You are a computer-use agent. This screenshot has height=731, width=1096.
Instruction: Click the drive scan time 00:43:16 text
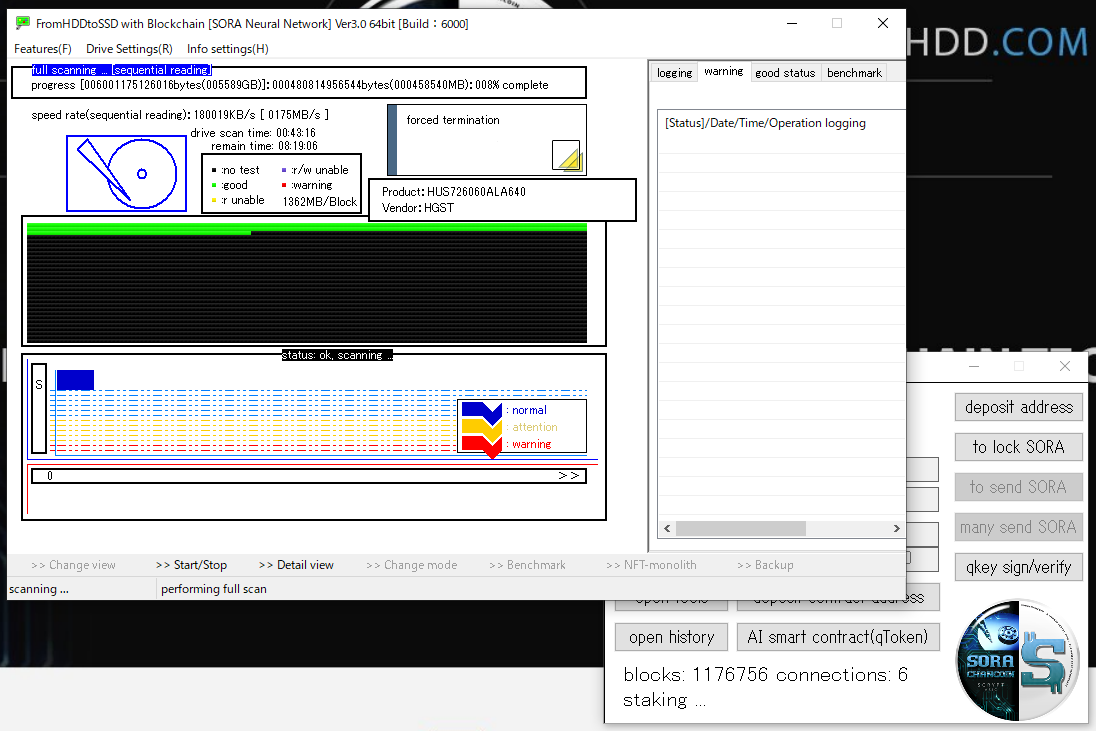(253, 133)
